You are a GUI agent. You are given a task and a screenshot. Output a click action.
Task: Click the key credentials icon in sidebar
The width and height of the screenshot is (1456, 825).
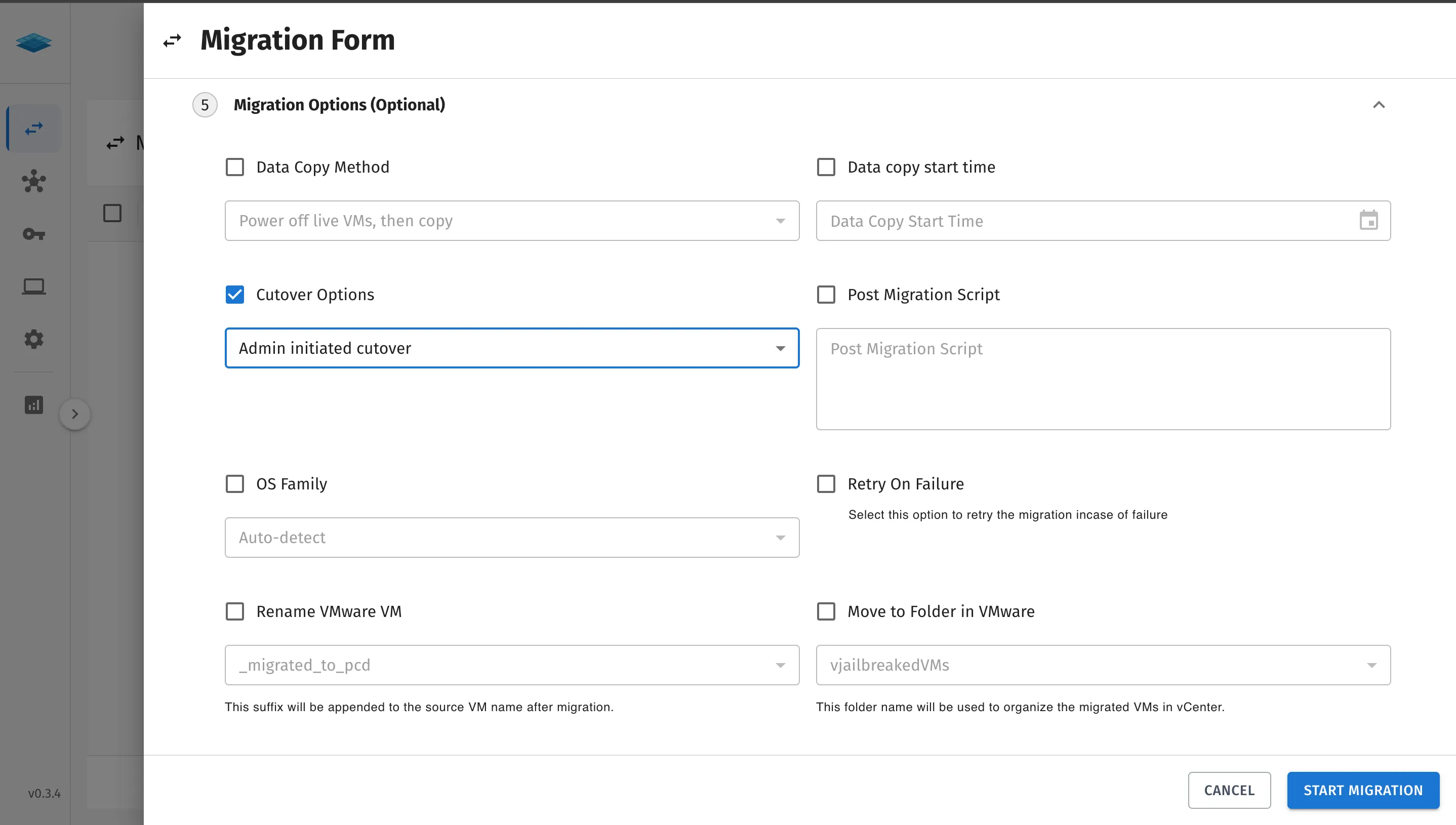(x=34, y=234)
